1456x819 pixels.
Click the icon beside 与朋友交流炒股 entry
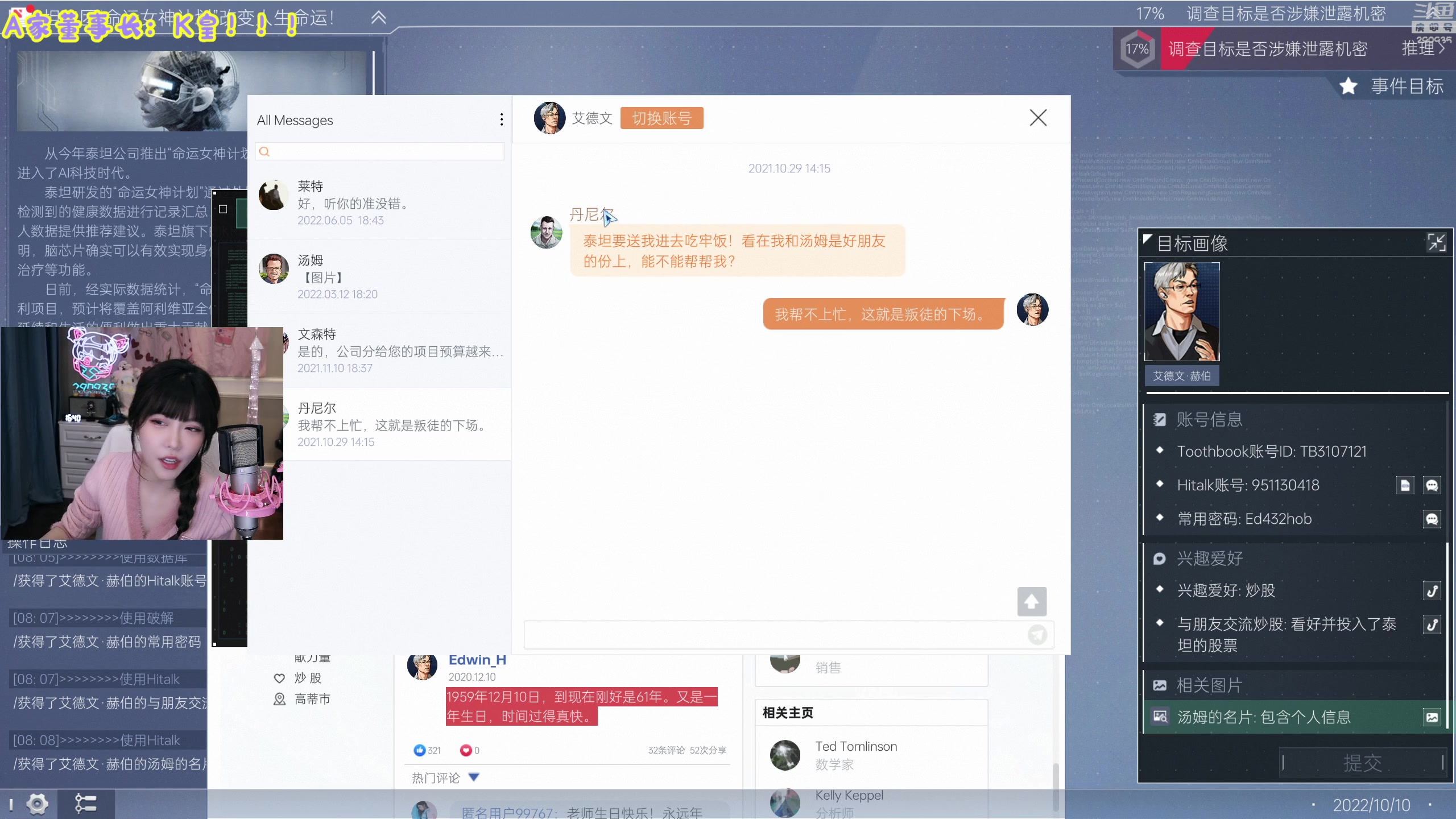(1432, 624)
